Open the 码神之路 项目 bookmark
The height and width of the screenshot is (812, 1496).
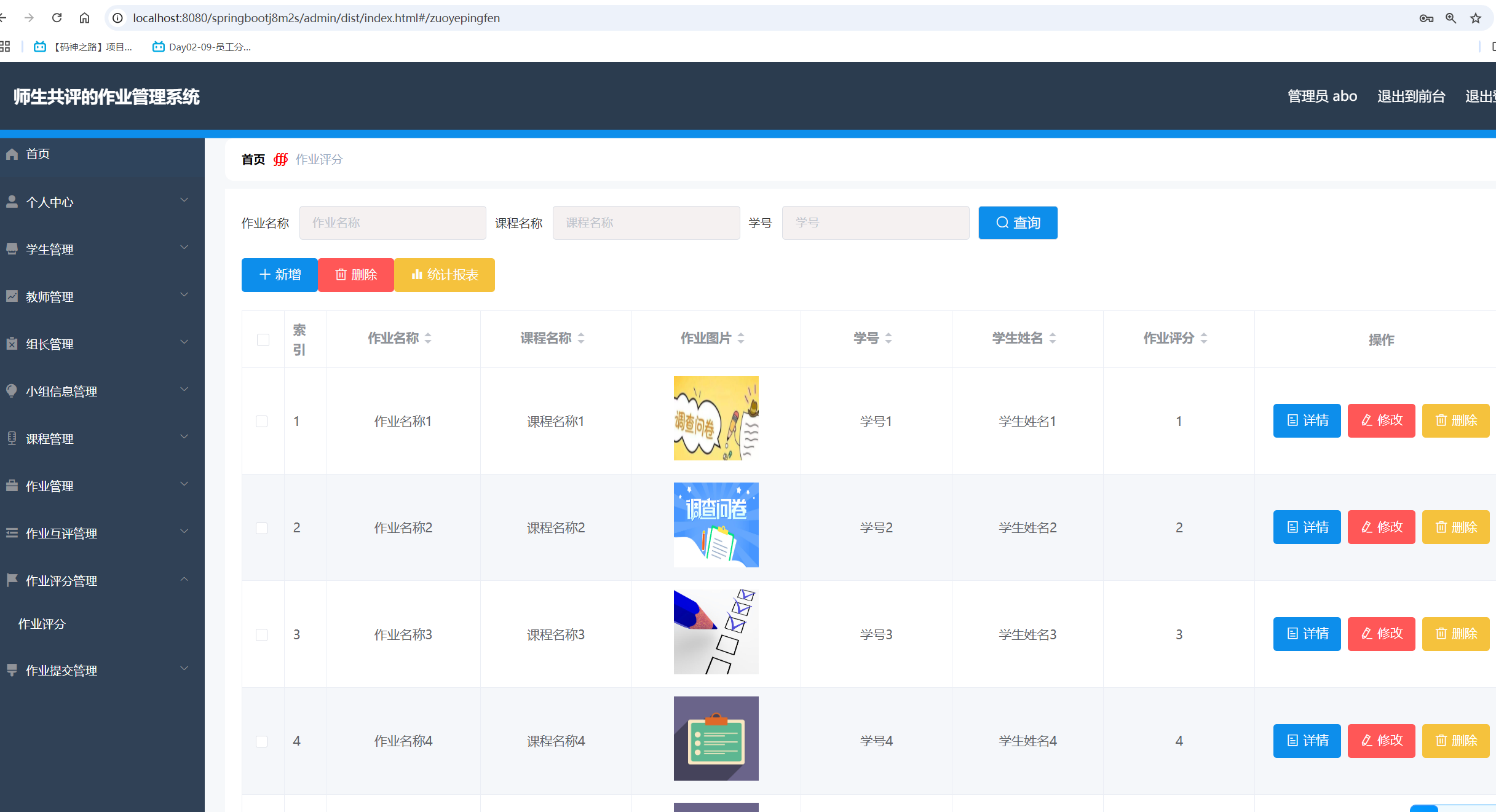pos(83,47)
